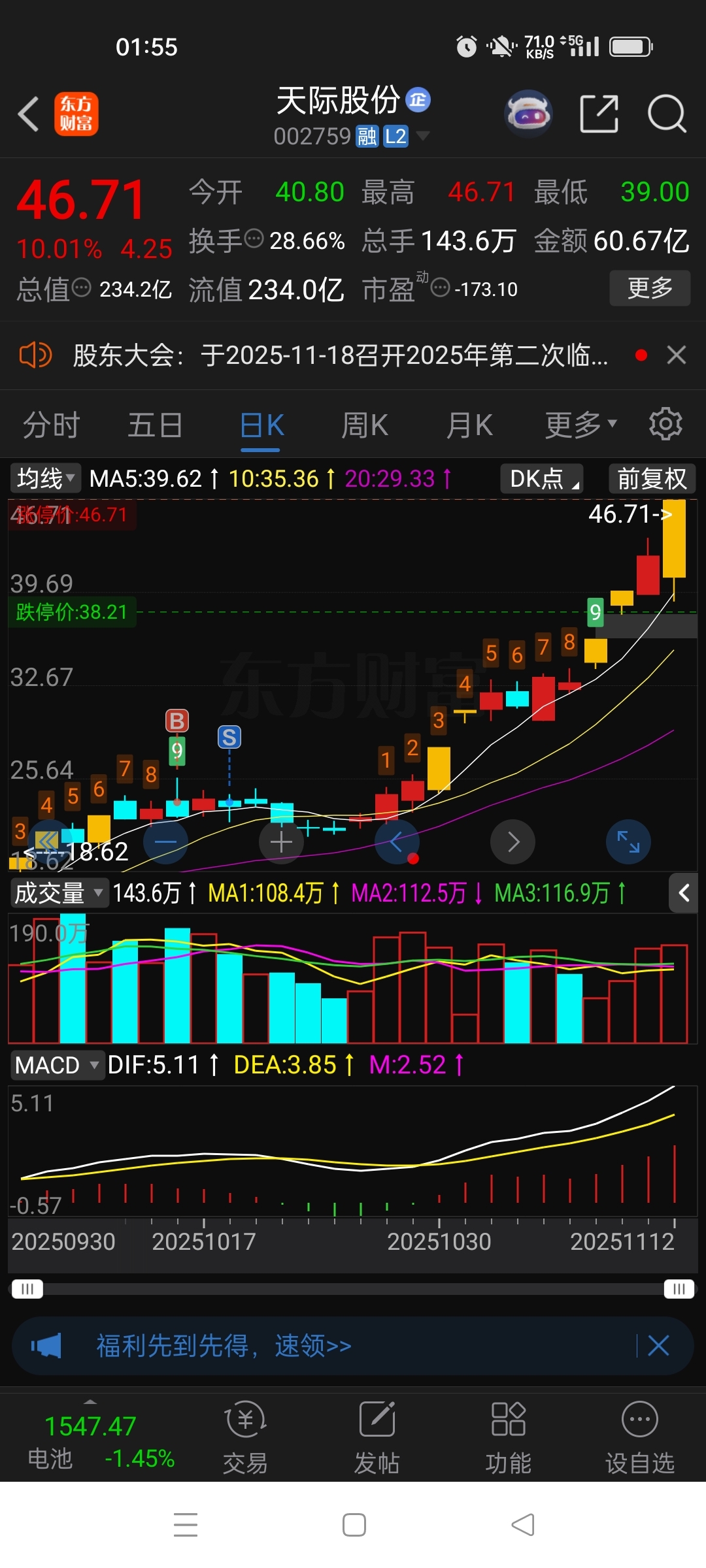Tap the back arrow at top left
The width and height of the screenshot is (706, 1568).
pyautogui.click(x=29, y=114)
